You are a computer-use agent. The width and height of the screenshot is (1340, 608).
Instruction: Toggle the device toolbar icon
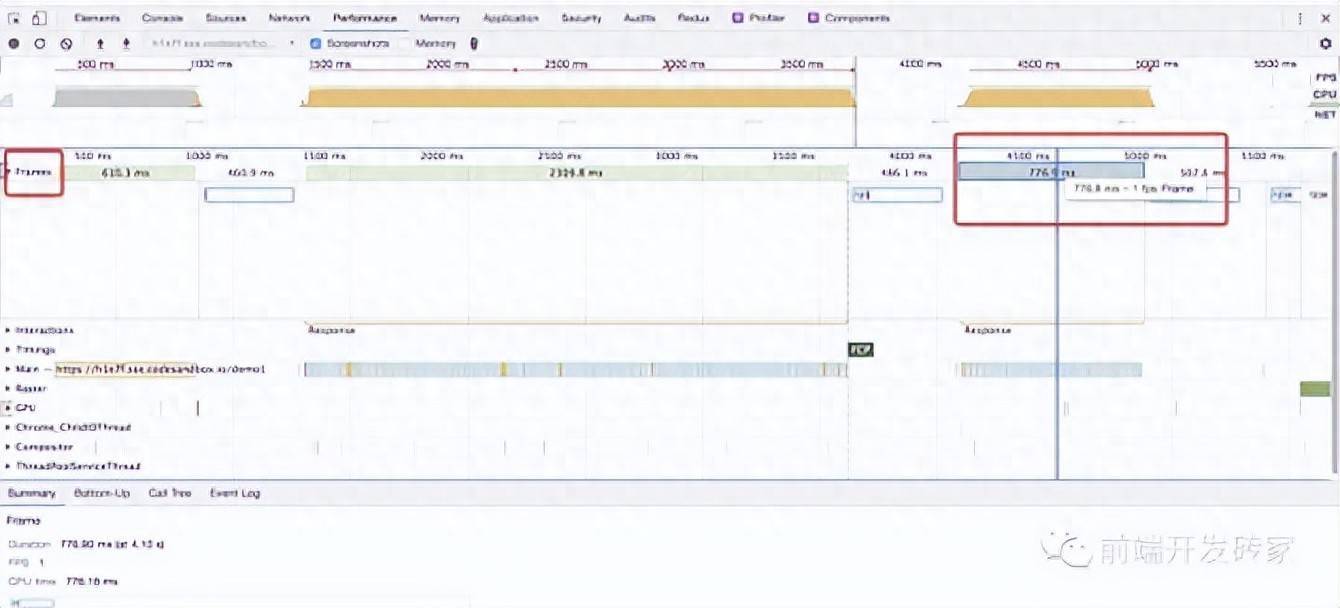[x=38, y=18]
